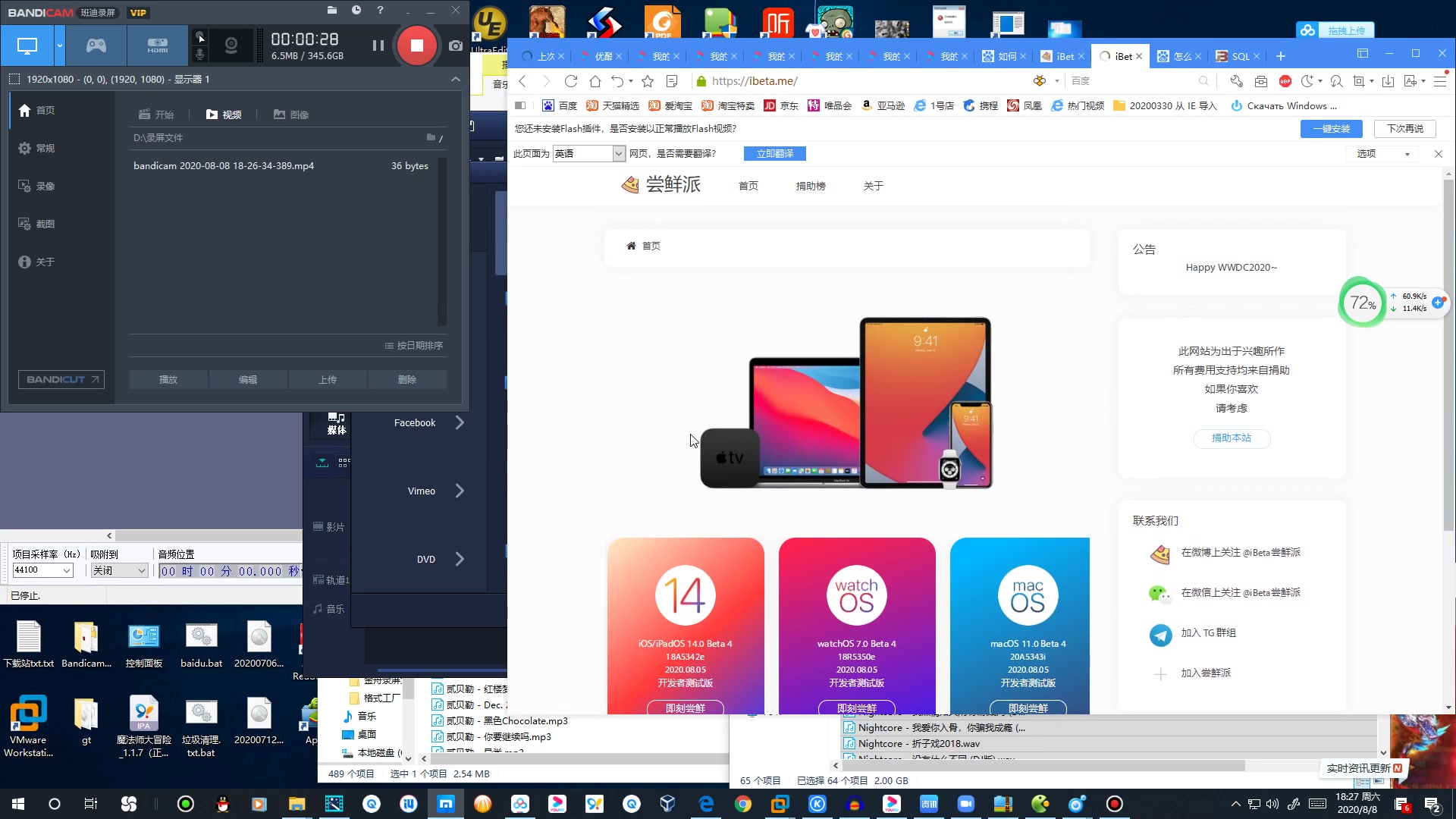Open Chrome from the taskbar
The width and height of the screenshot is (1456, 819).
pos(743,804)
